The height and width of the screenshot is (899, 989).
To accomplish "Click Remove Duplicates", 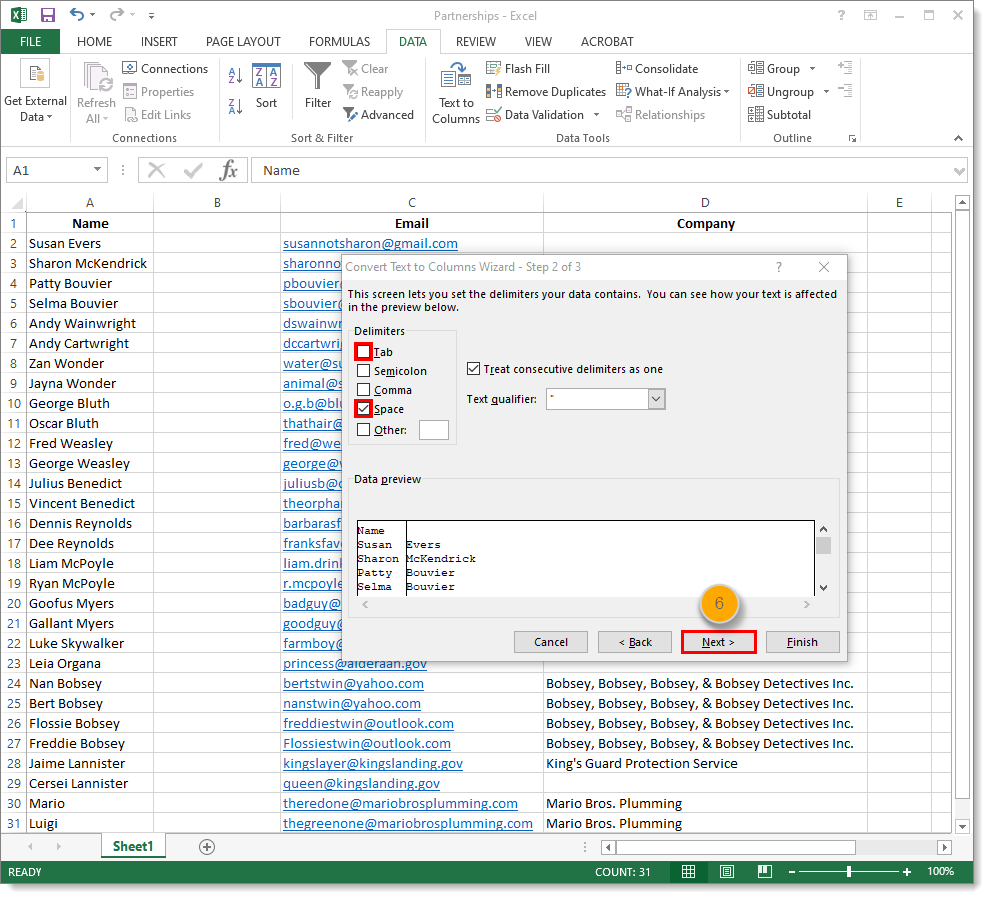I will point(546,92).
